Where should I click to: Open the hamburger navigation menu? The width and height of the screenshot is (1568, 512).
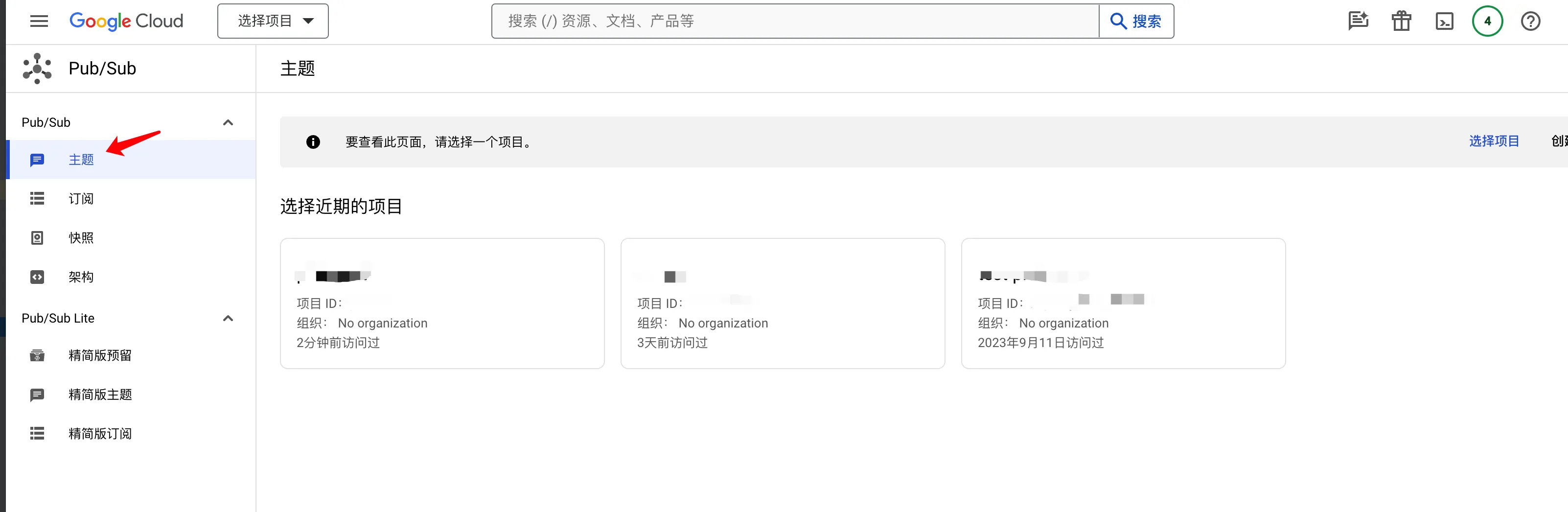click(x=39, y=22)
